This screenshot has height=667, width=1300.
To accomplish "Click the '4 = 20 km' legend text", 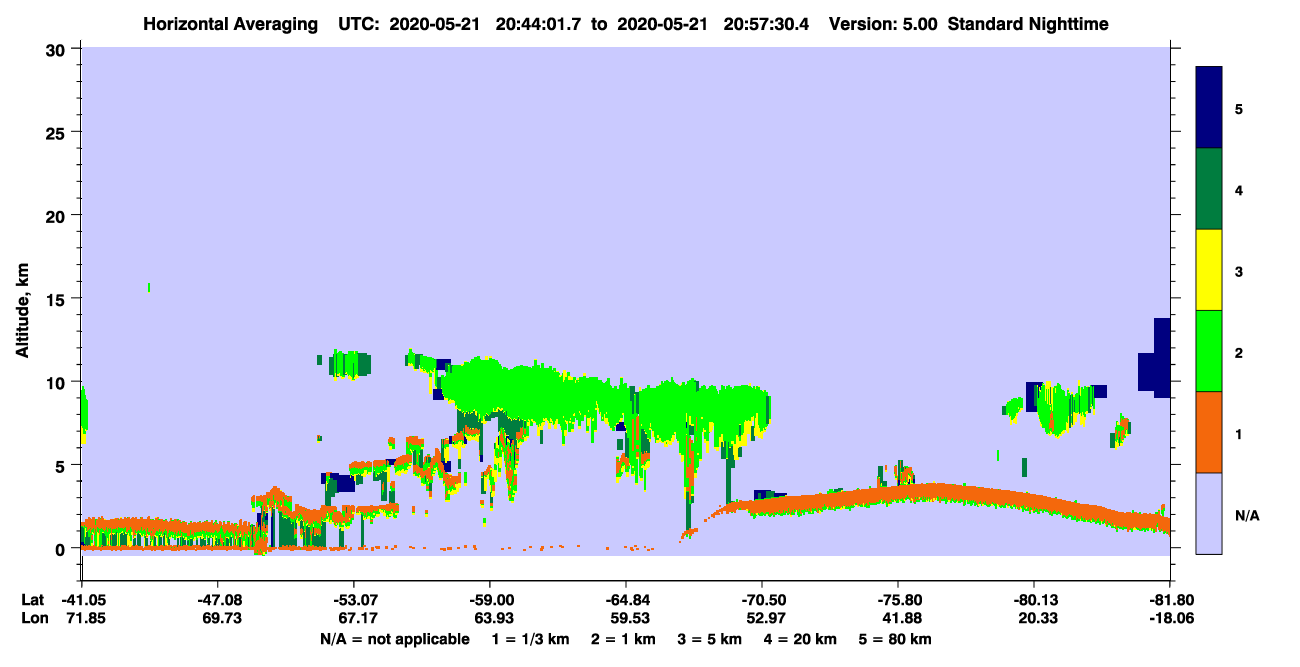I will [801, 639].
